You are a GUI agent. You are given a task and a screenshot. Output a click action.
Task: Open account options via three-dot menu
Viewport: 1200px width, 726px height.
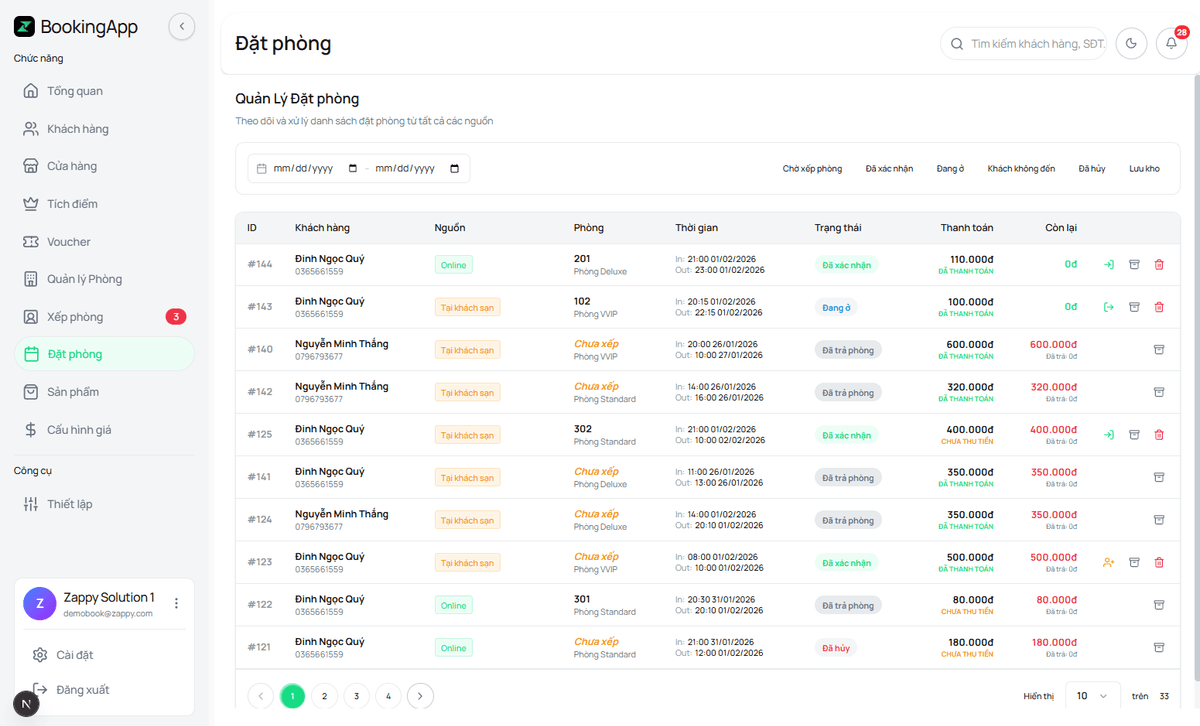176,603
